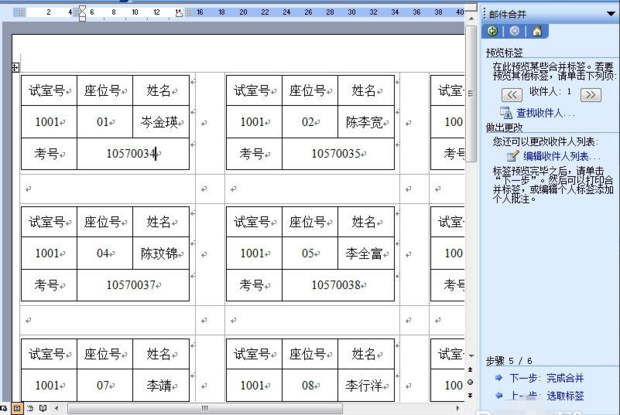Click the Forward arrow in task pane header
This screenshot has width=620, height=415.
coord(514,31)
